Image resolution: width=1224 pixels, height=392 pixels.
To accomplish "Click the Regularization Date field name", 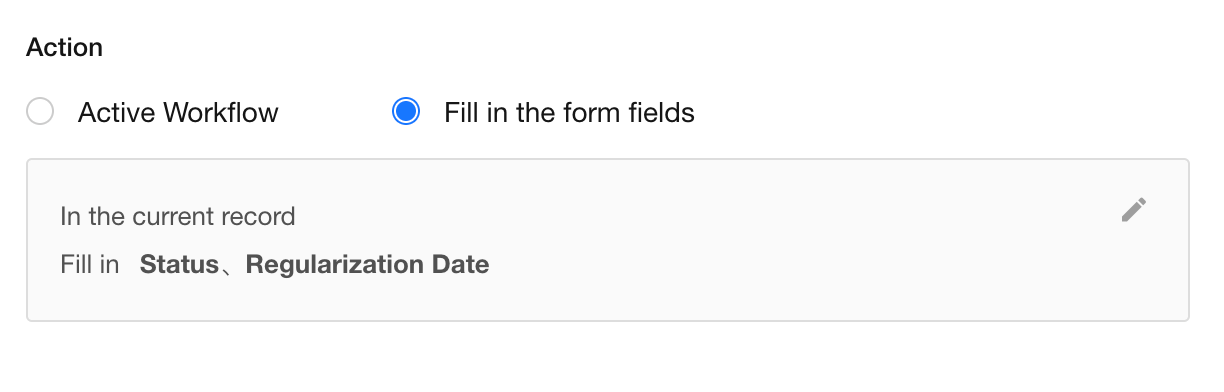I will pos(367,265).
